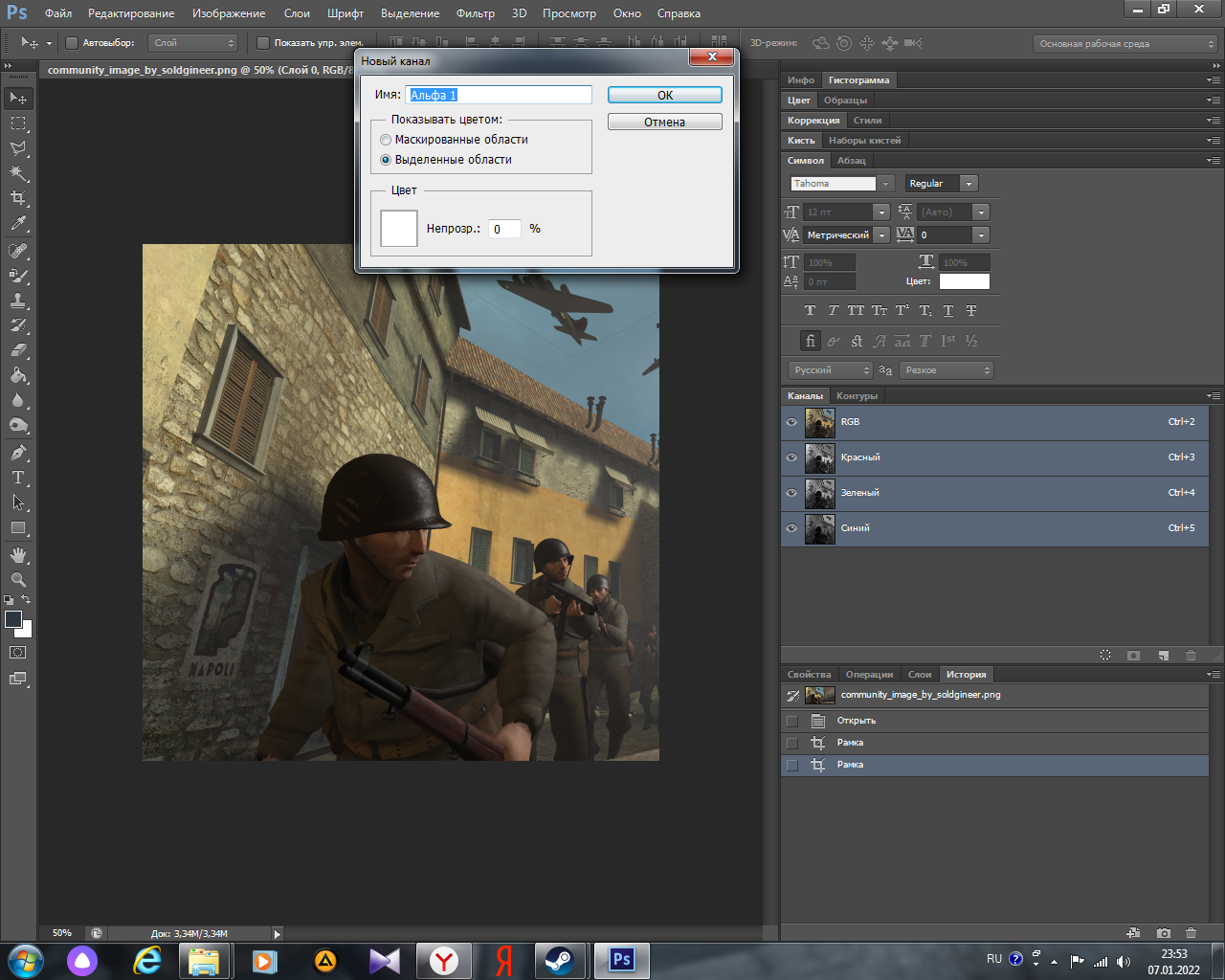Screen dimensions: 1225x980
Task: Select the Path Selection tool
Action: (x=18, y=502)
